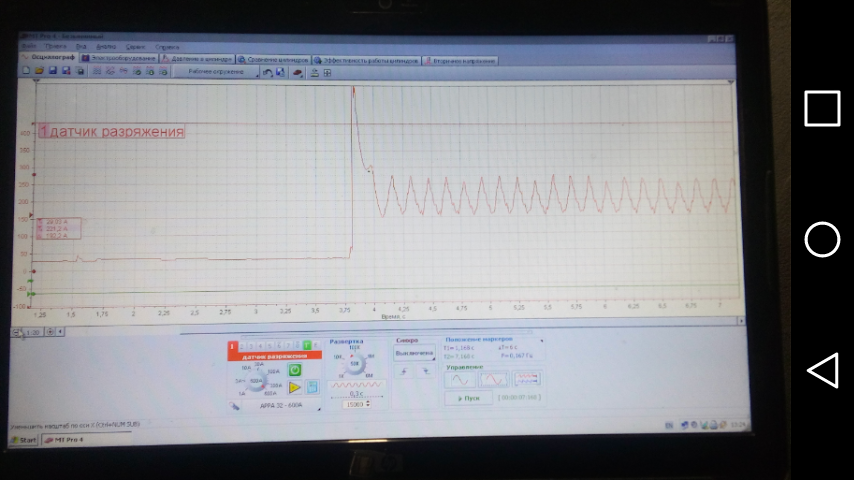Click the Развертка sweep rate knob
Screen dimensions: 854x480
[x=355, y=364]
